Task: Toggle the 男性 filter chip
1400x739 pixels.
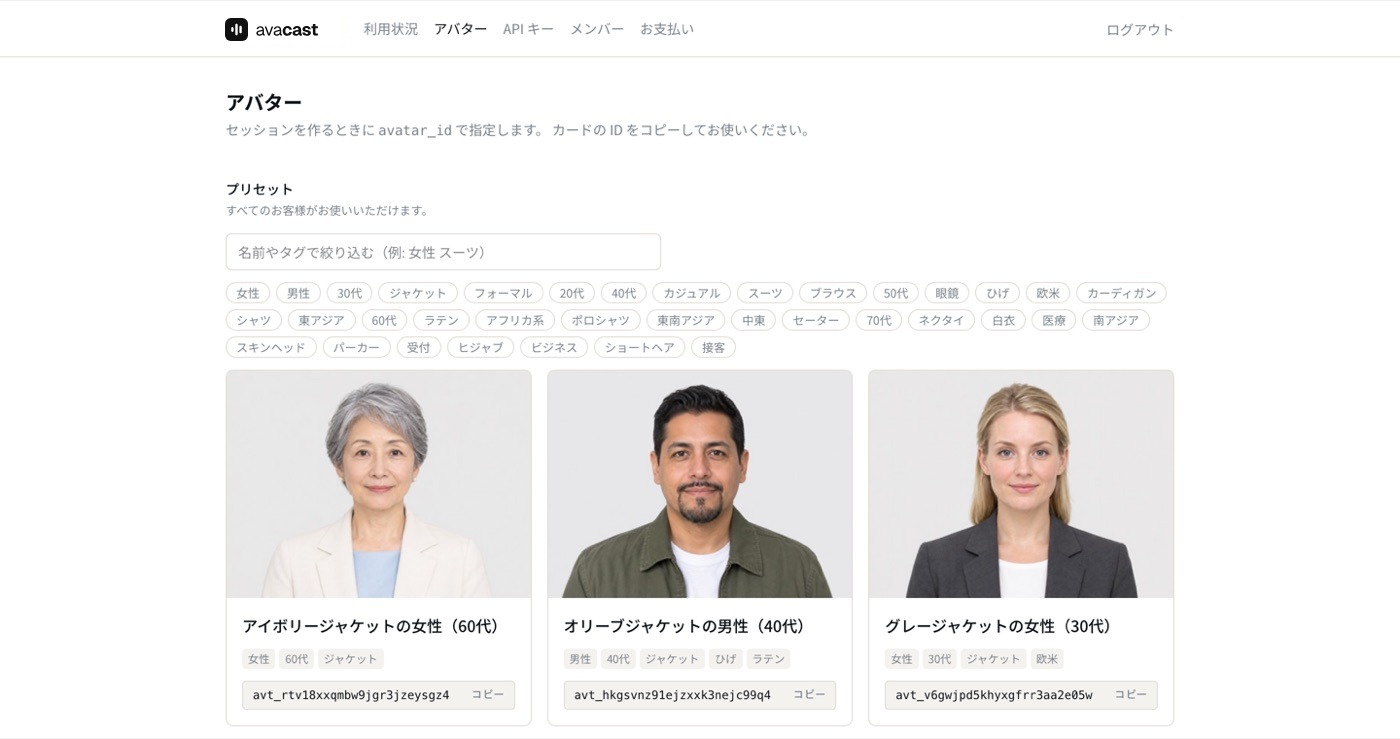Action: pyautogui.click(x=298, y=293)
